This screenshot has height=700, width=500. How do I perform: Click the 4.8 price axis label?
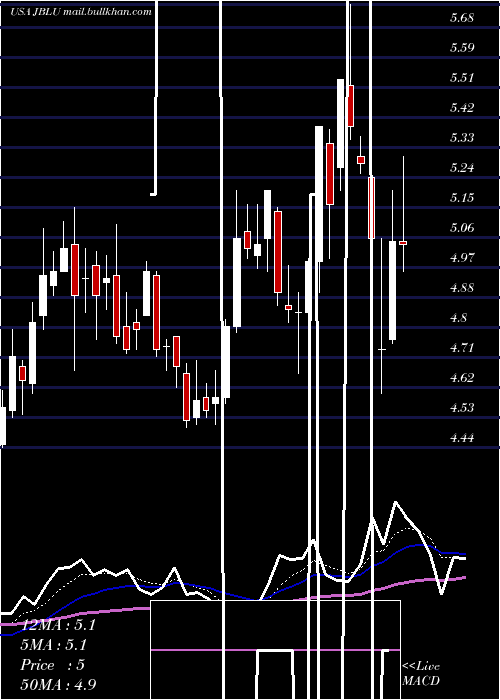[x=459, y=318]
